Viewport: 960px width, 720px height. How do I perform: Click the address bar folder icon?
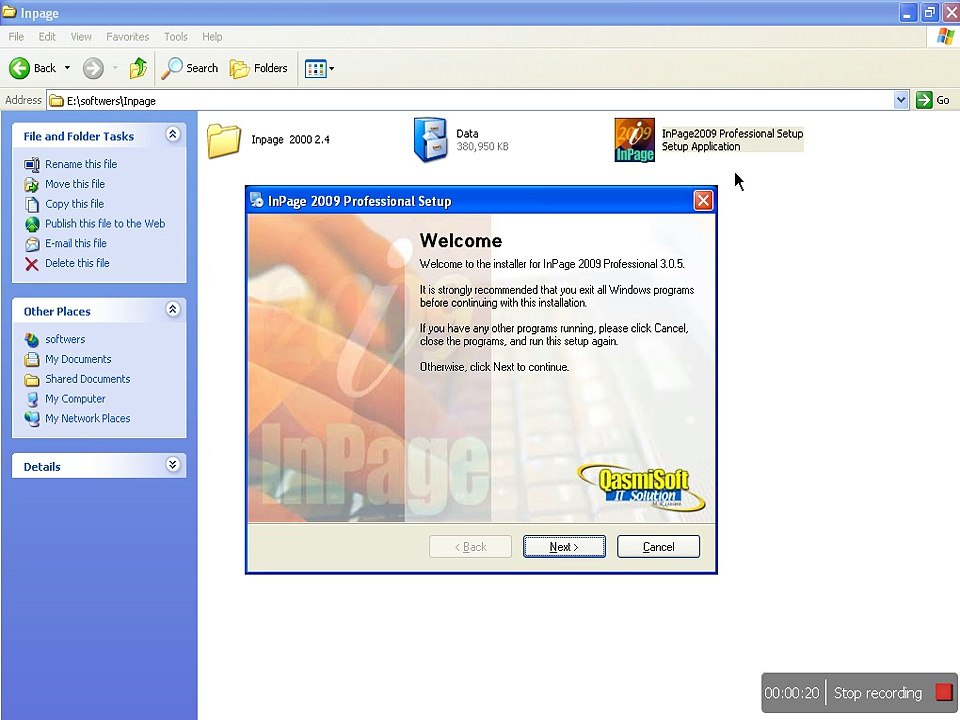click(56, 100)
